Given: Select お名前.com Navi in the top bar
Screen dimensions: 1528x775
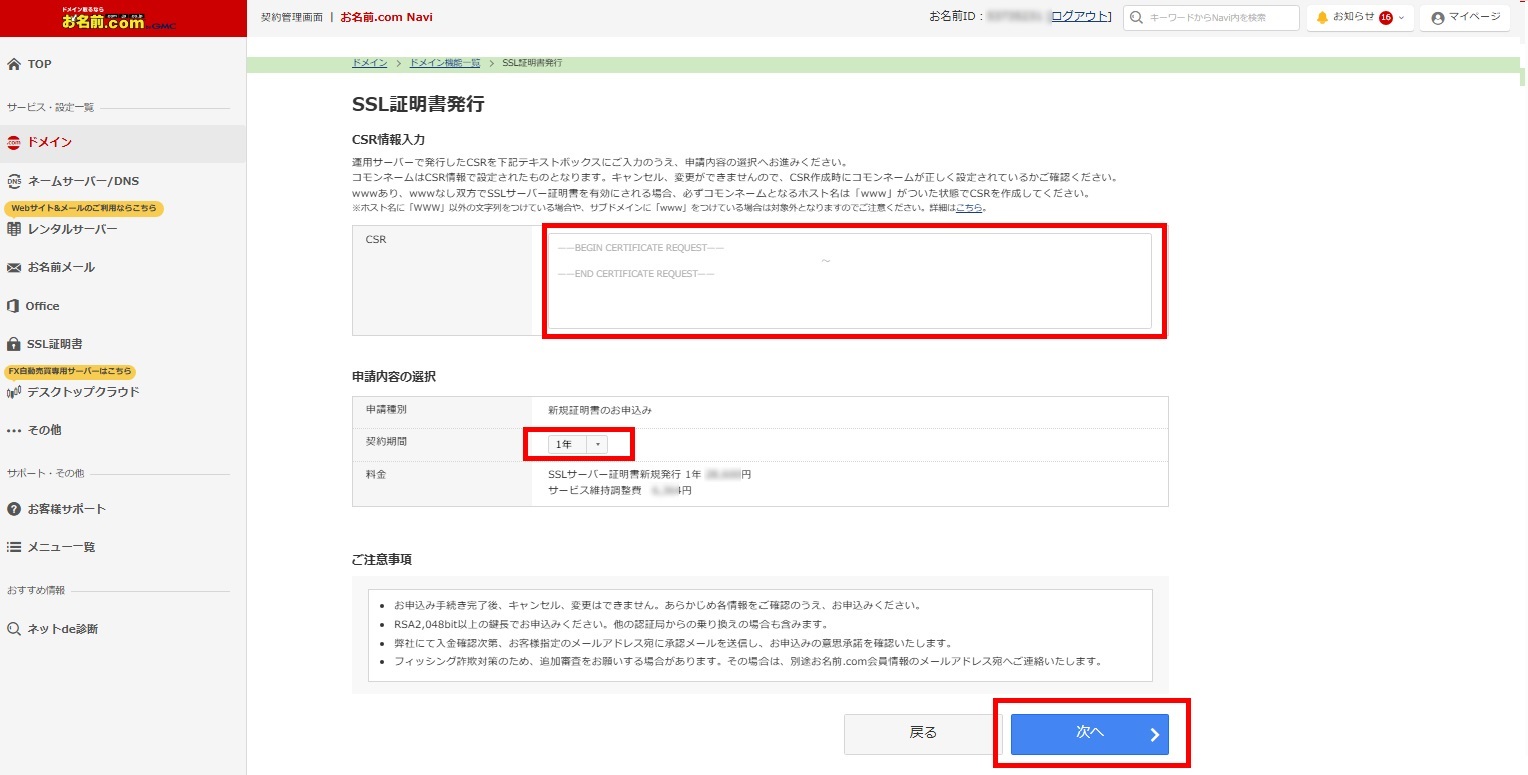Looking at the screenshot, I should [x=386, y=16].
